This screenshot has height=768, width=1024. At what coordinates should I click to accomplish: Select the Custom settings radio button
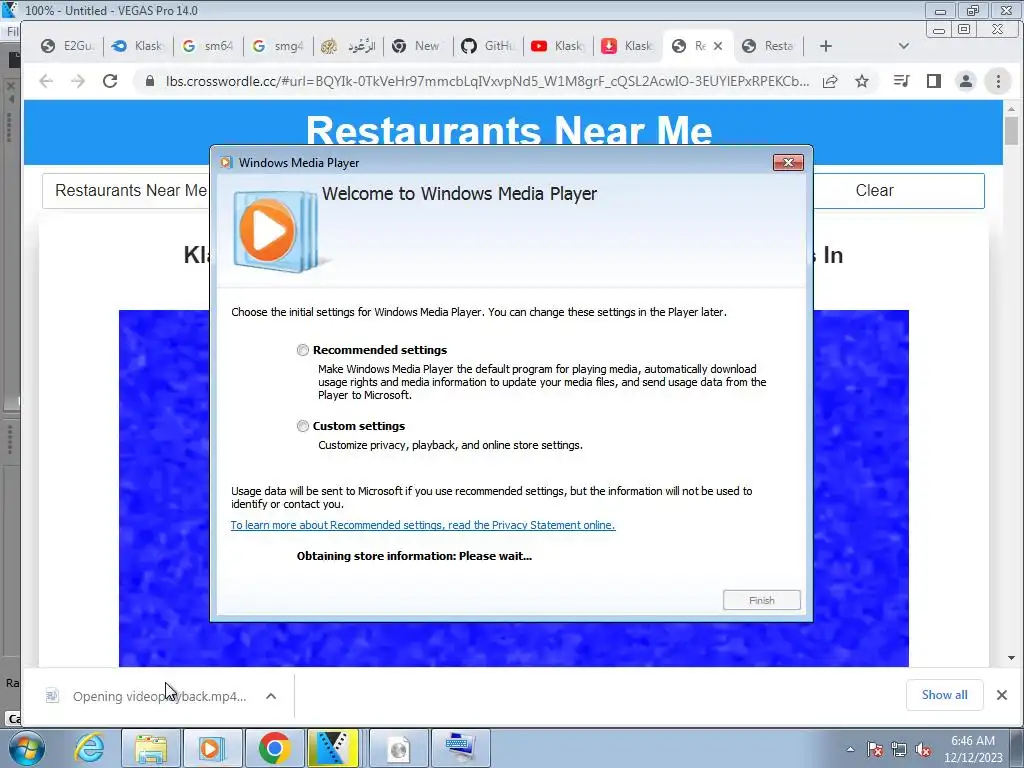(302, 426)
